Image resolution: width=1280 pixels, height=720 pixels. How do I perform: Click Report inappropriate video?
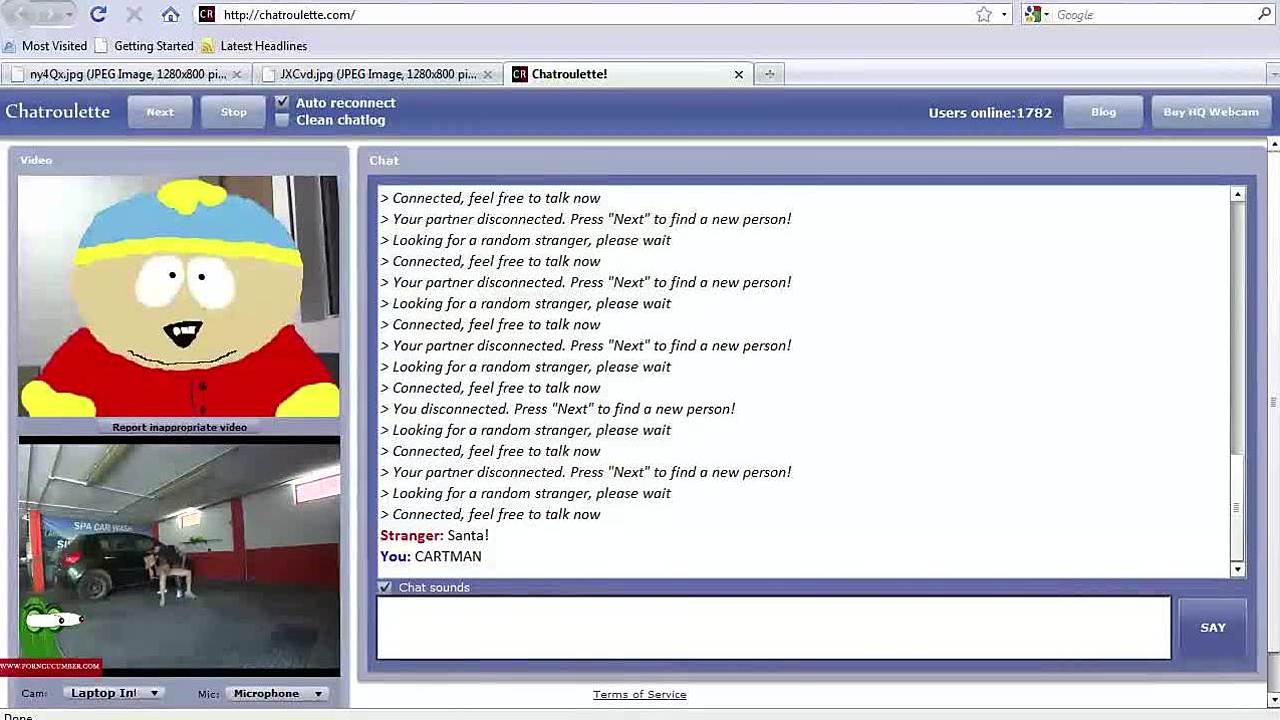coord(179,427)
